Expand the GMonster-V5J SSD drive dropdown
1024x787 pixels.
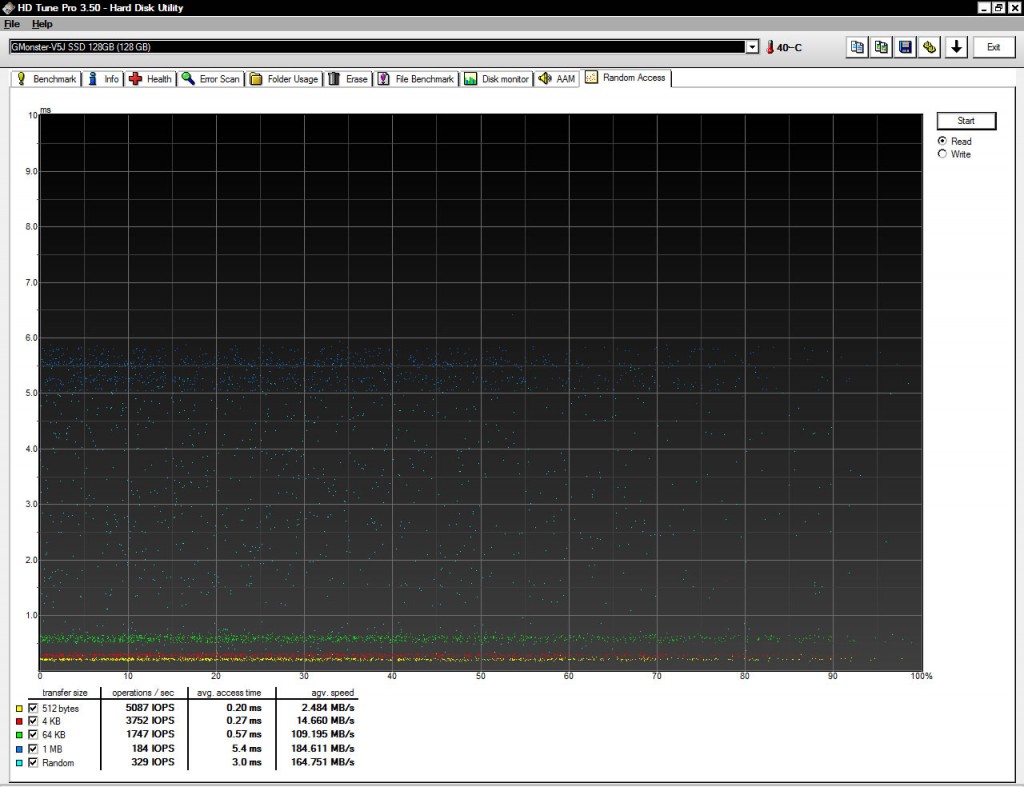pos(752,47)
